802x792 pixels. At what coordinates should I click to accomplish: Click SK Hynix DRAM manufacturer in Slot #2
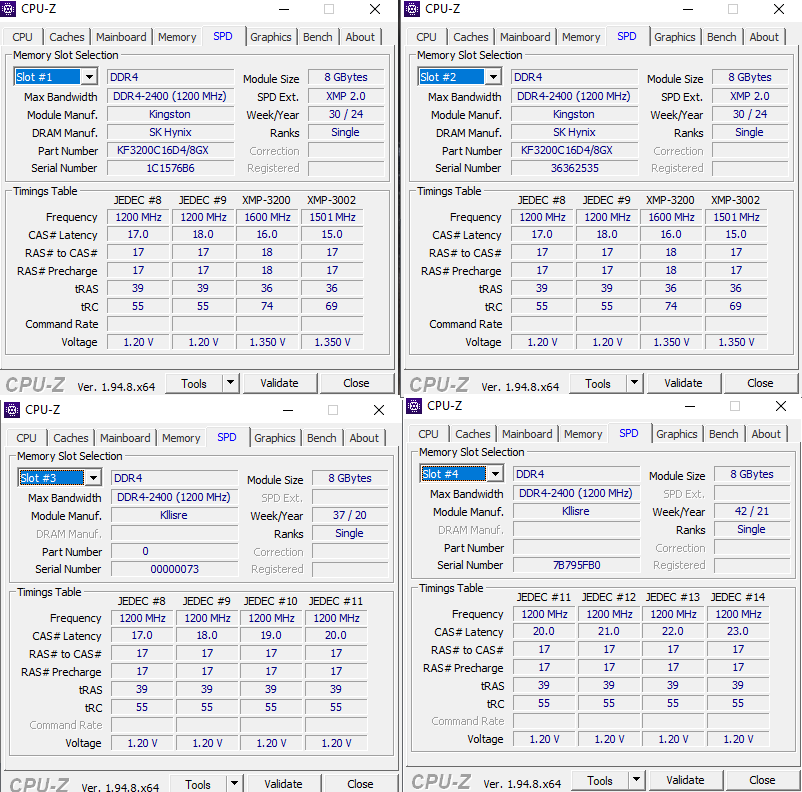pos(574,133)
